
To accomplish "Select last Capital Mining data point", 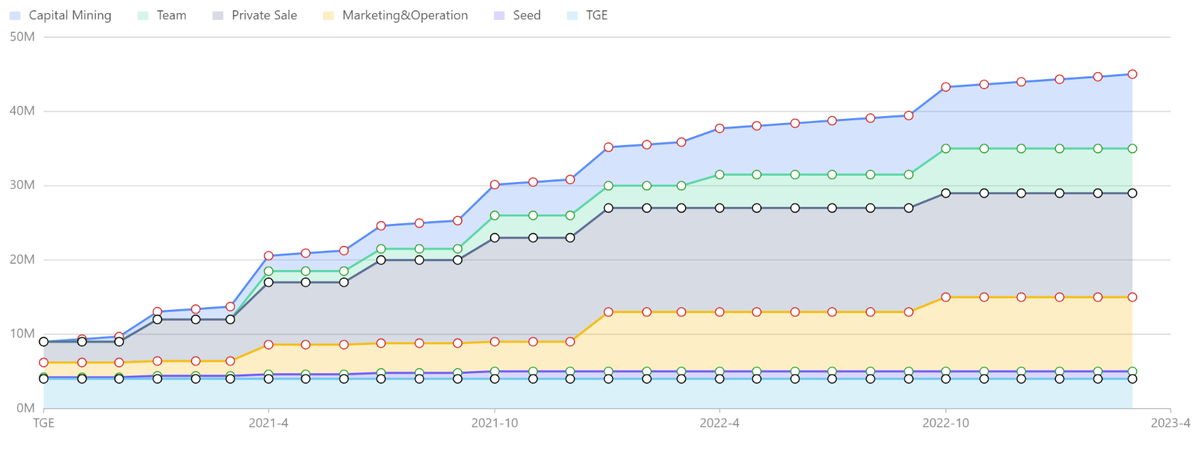I will [1132, 74].
